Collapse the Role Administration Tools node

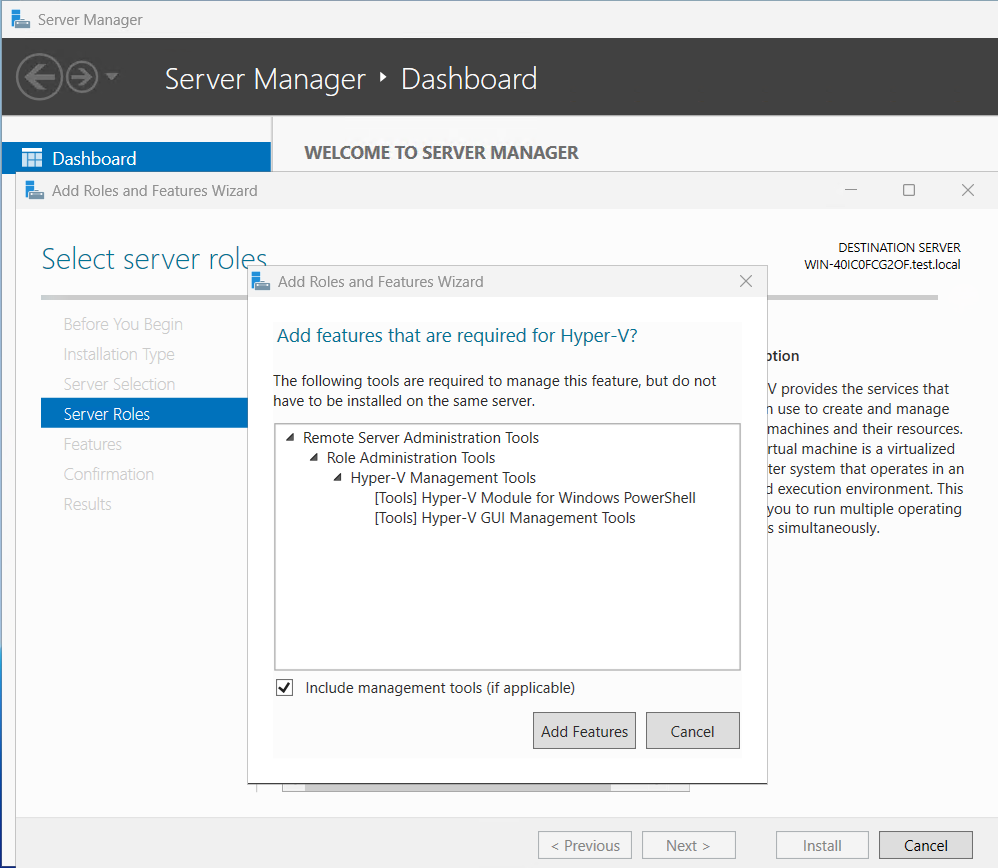coord(313,457)
